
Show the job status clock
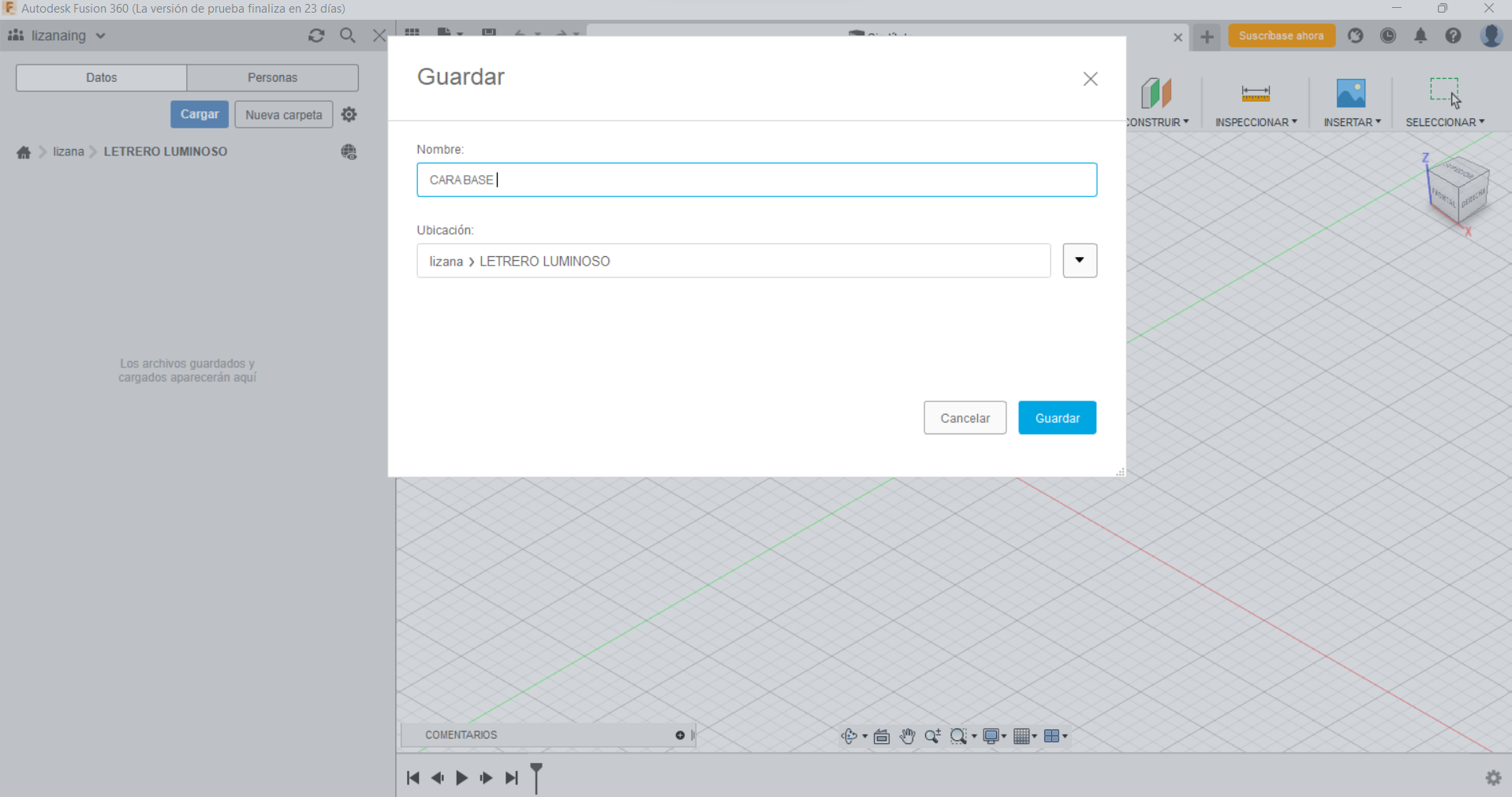coord(1388,35)
